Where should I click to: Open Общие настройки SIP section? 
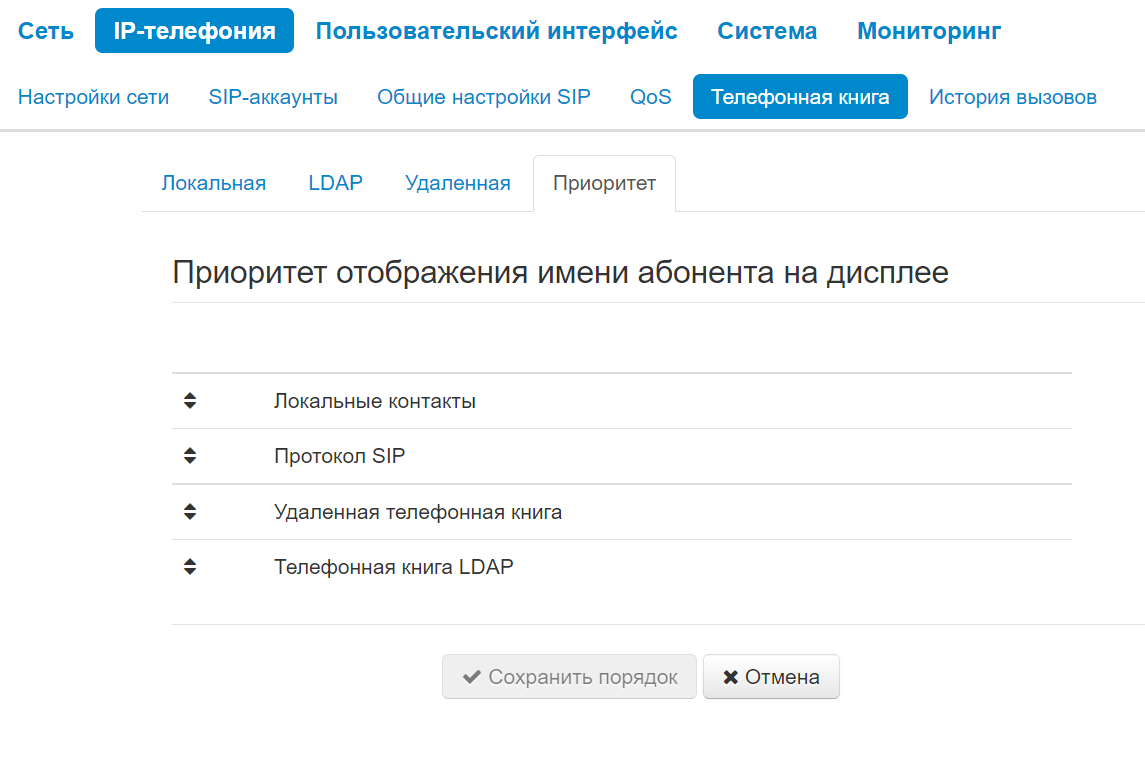coord(484,97)
